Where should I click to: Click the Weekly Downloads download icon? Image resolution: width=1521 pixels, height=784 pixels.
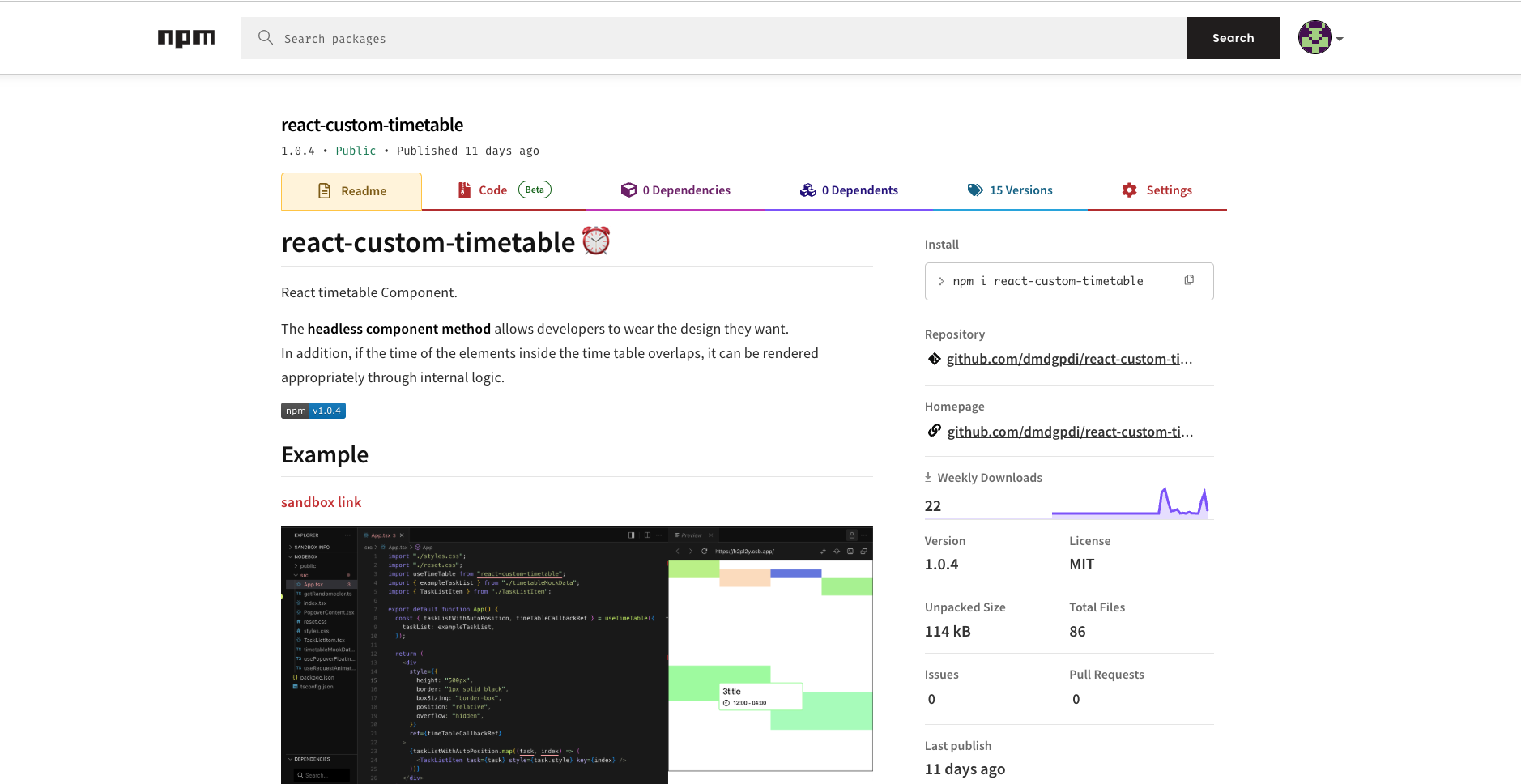(x=928, y=477)
